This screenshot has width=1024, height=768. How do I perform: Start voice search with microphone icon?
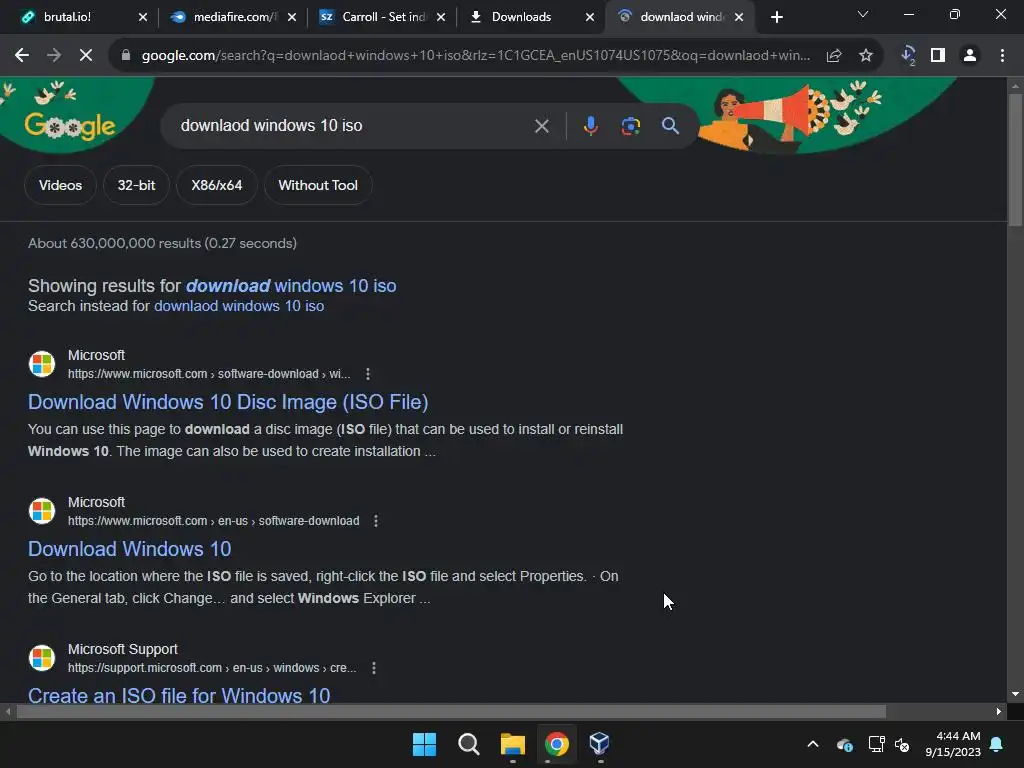click(x=590, y=126)
